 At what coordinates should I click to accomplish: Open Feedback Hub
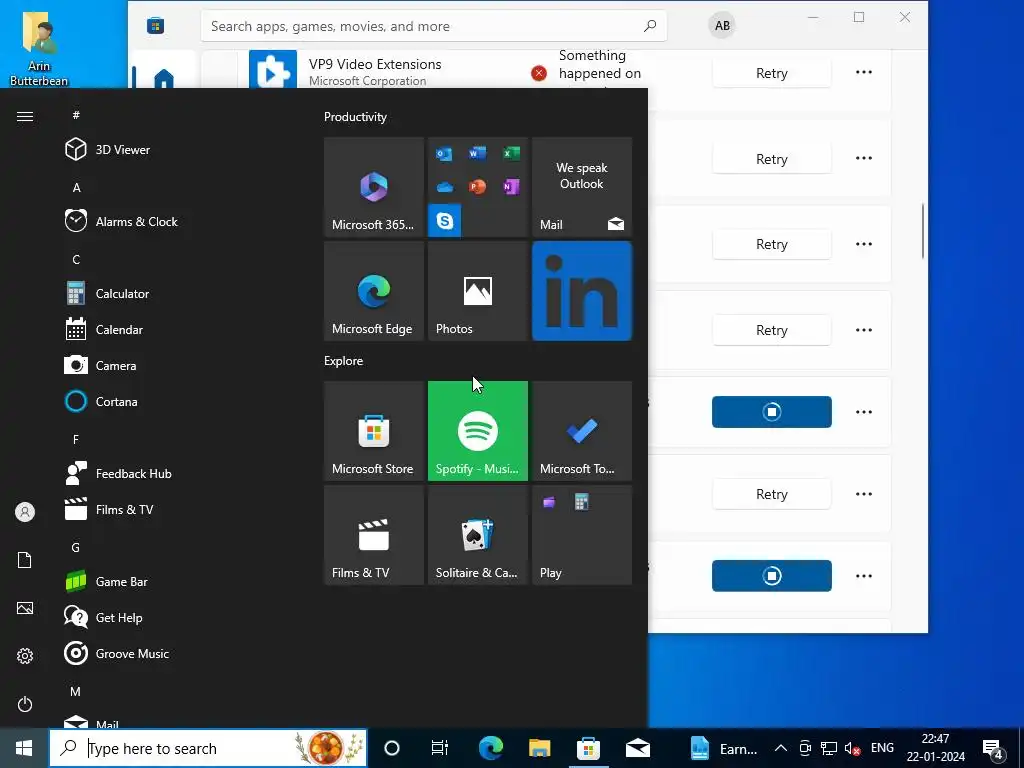click(118, 473)
